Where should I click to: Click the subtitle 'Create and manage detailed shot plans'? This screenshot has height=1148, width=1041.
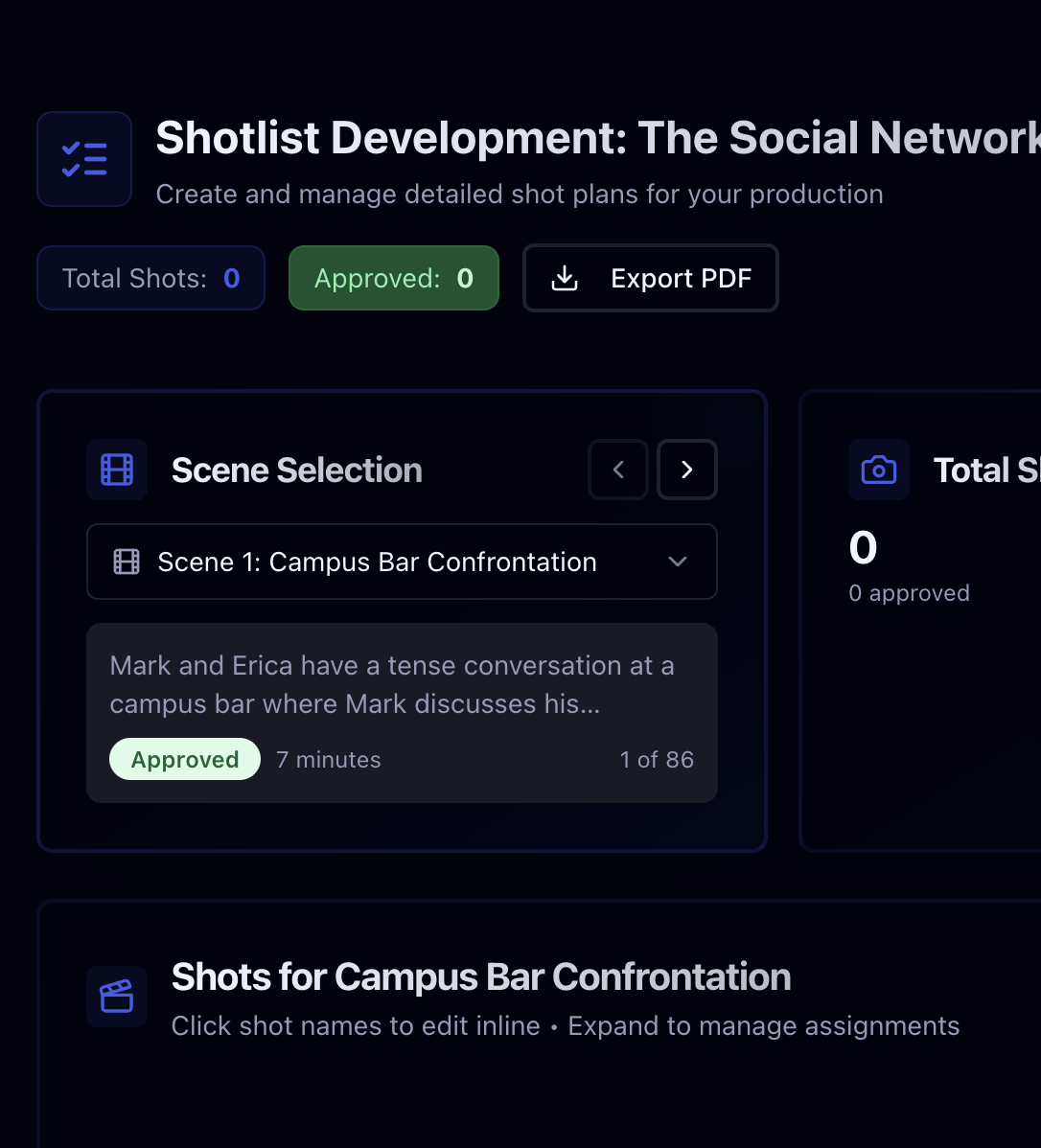[520, 194]
